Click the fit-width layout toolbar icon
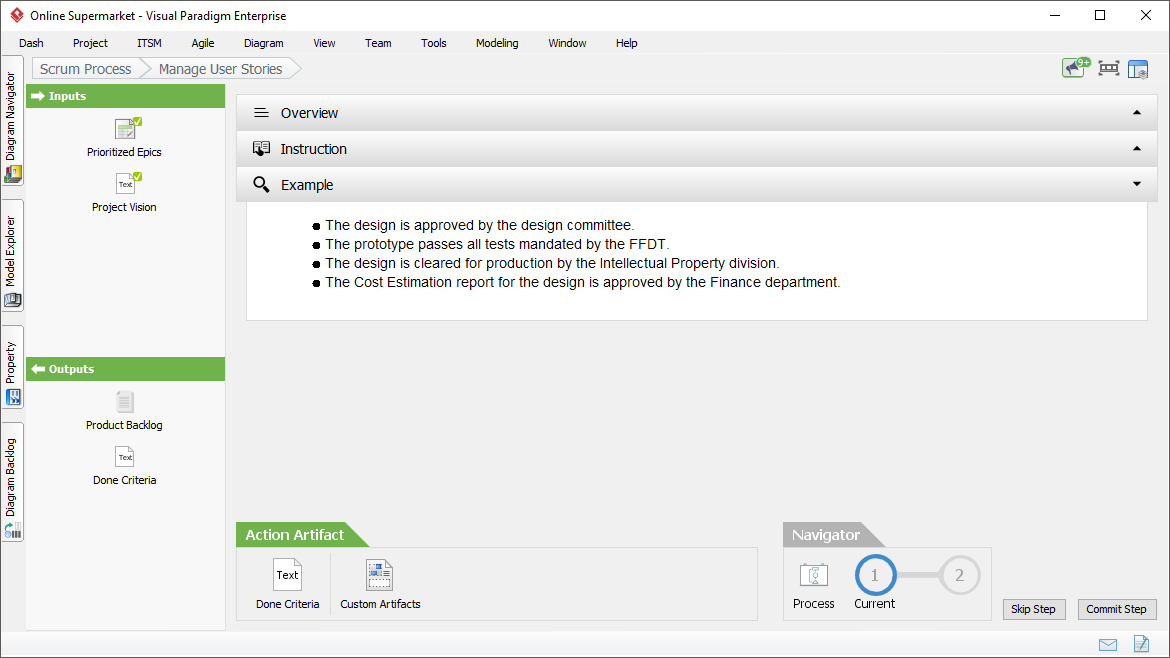The height and width of the screenshot is (658, 1170). (1109, 69)
